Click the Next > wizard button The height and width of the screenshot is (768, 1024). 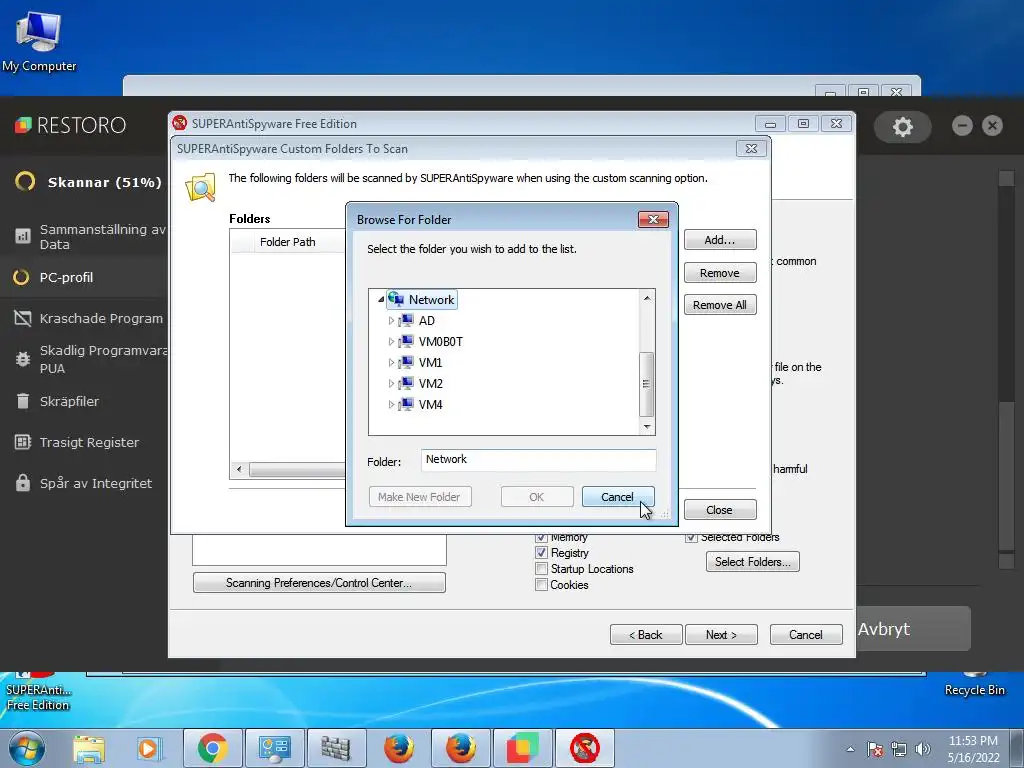tap(722, 635)
